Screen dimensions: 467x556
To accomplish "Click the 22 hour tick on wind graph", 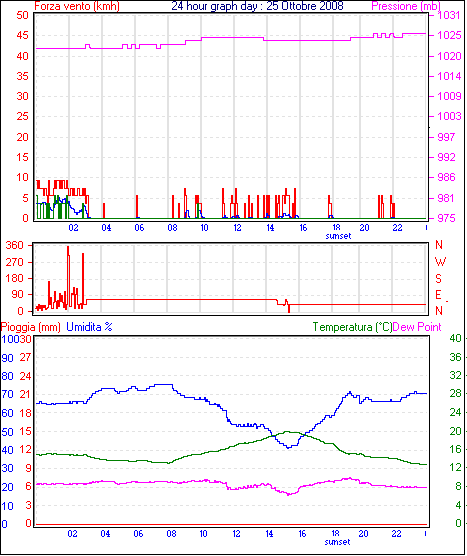I will [x=397, y=228].
